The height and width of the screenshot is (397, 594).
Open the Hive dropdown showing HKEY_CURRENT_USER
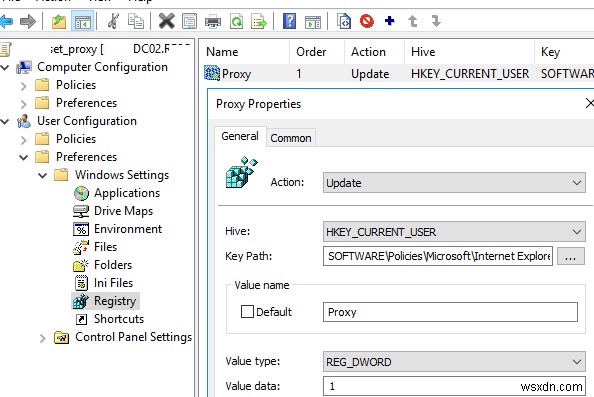point(454,231)
